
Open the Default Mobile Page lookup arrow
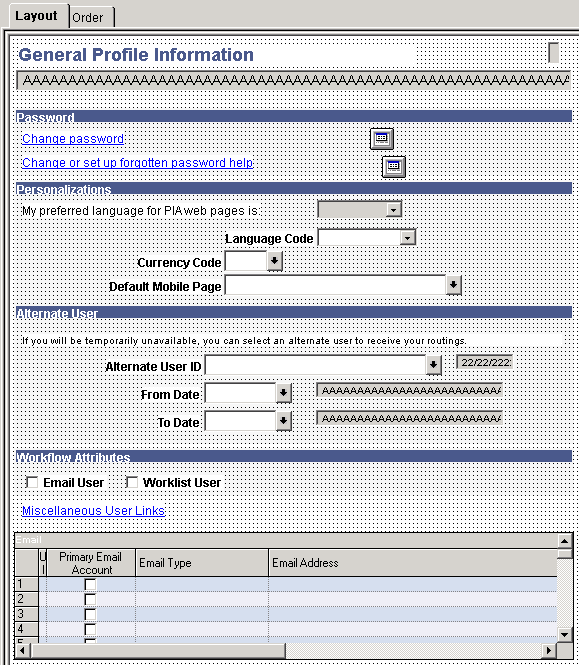453,285
